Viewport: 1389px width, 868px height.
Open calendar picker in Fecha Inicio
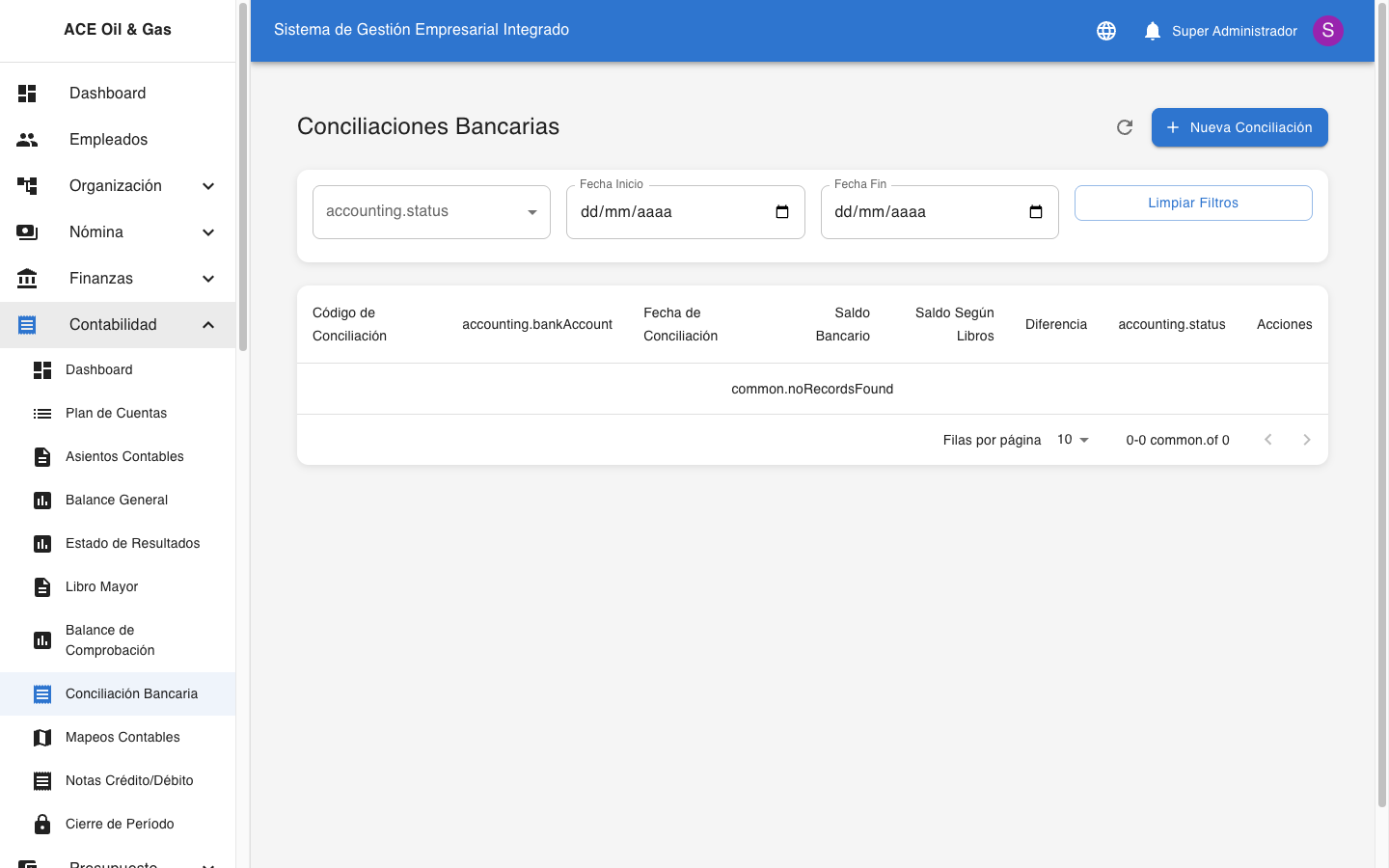(x=782, y=212)
